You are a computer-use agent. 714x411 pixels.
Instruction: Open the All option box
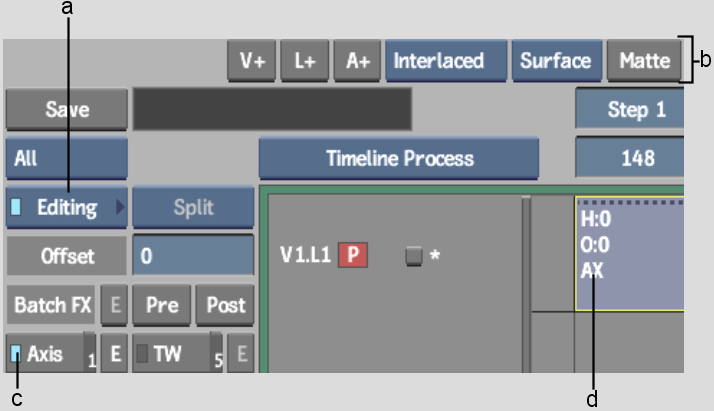point(66,158)
